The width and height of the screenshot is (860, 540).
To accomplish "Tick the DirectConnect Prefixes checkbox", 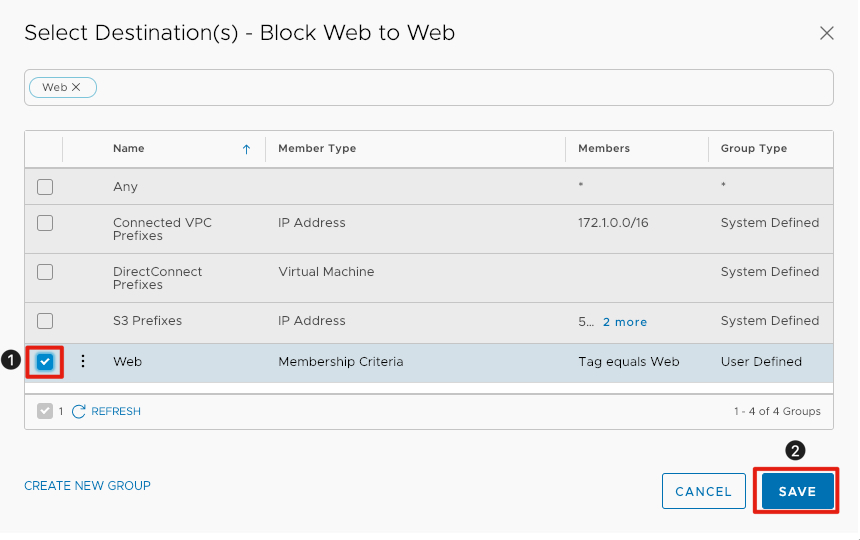I will click(45, 272).
